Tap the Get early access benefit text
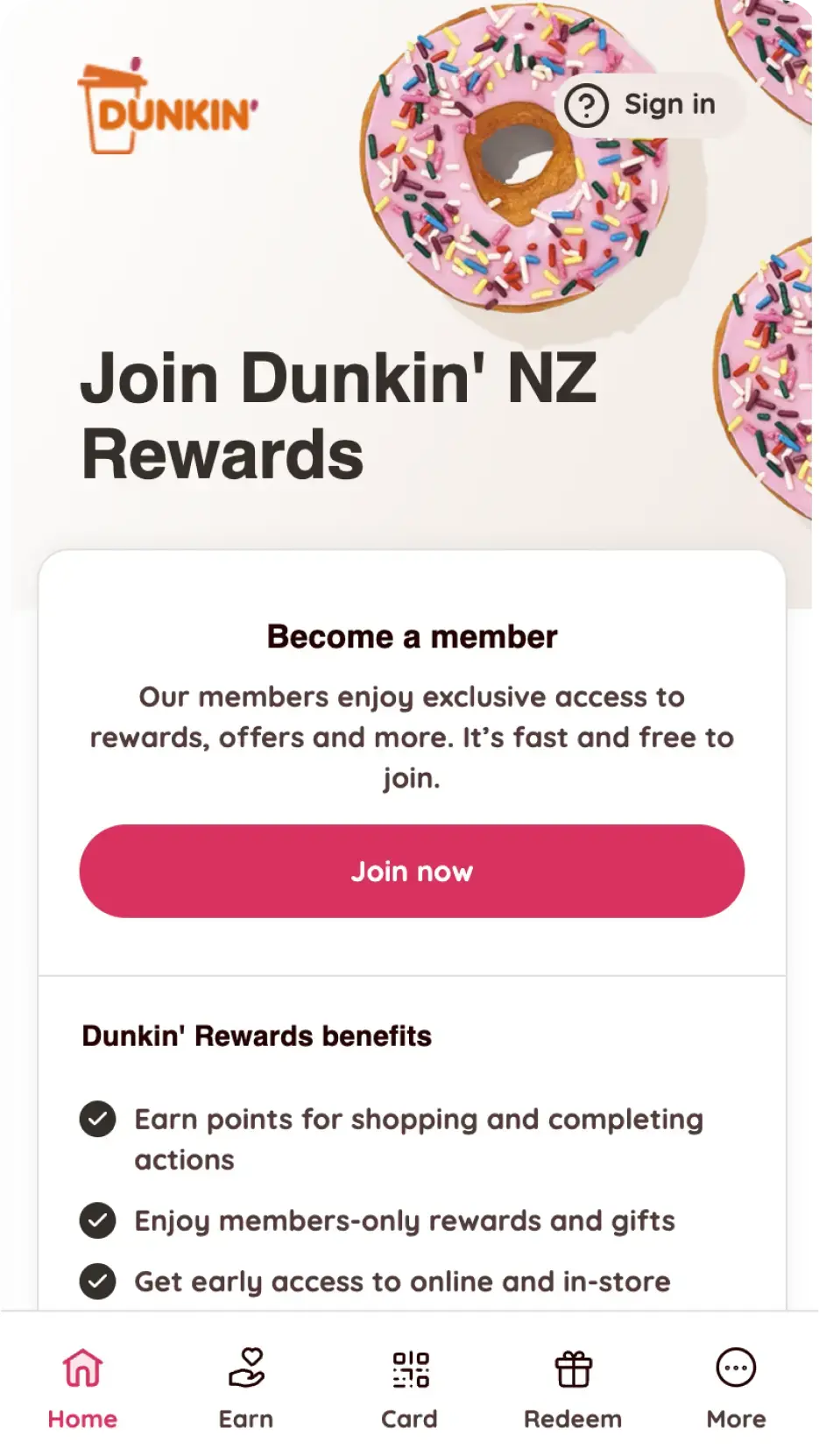Viewport: 819px width, 1456px height. 402,1282
